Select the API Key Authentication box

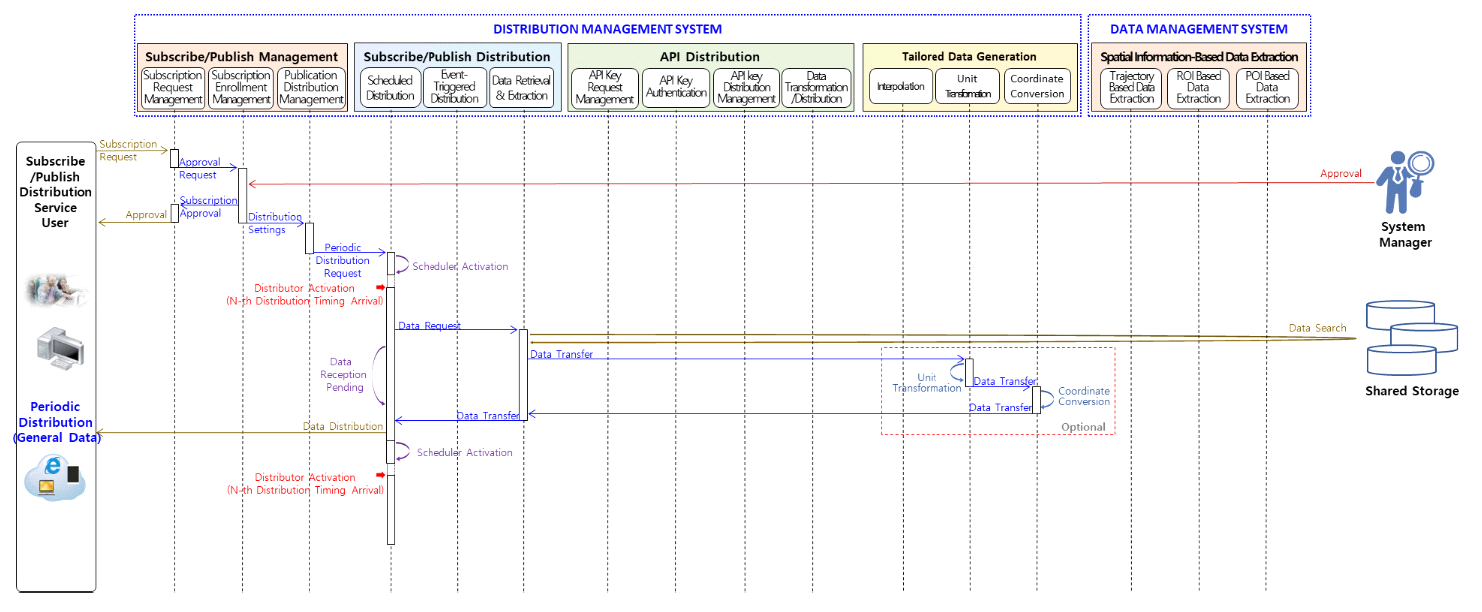676,88
